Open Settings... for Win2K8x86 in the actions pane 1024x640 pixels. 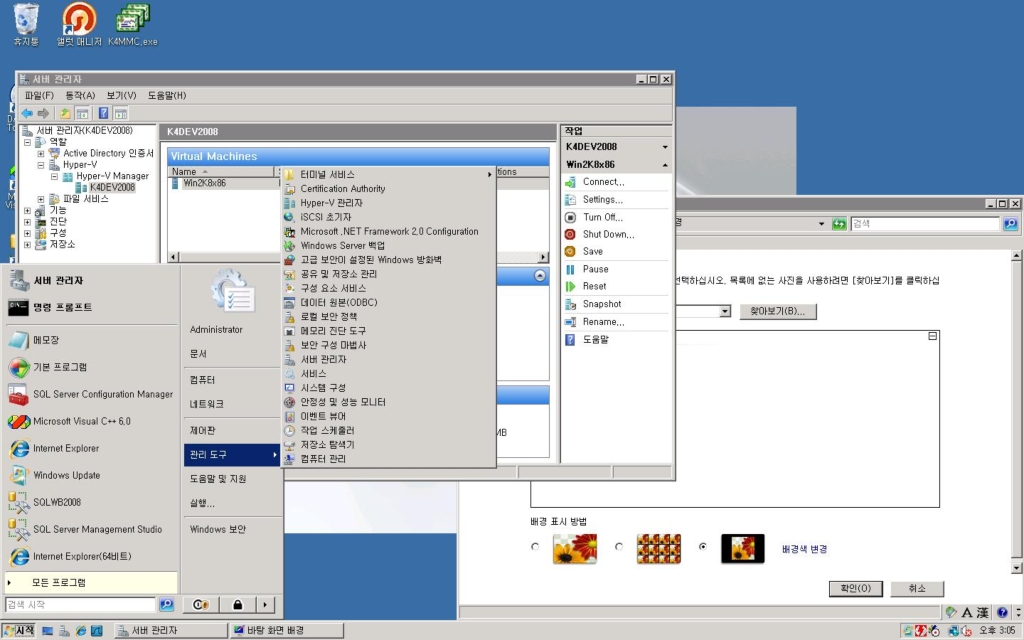[602, 200]
